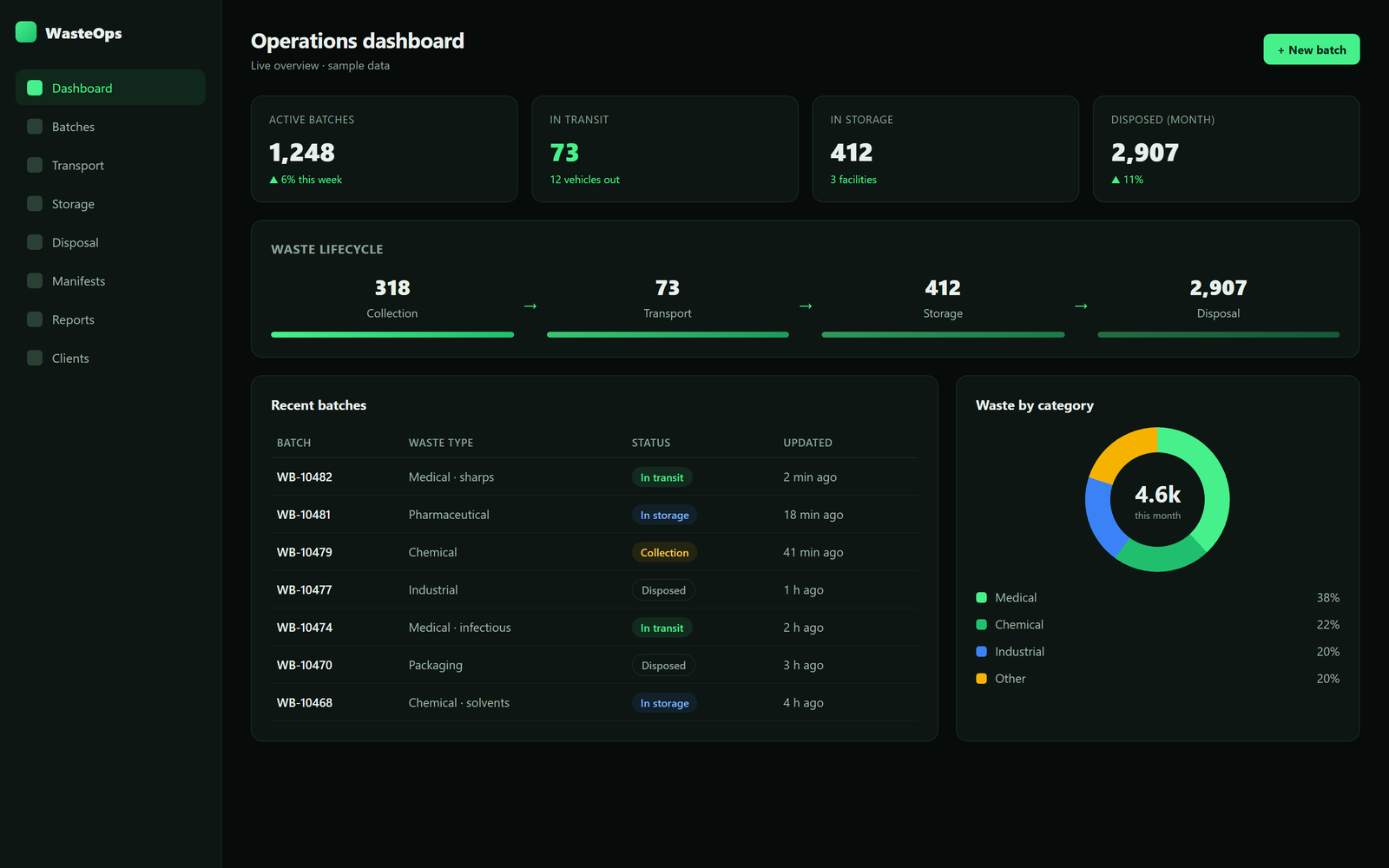Click the Disposed badge for WB-10470

coord(663,665)
